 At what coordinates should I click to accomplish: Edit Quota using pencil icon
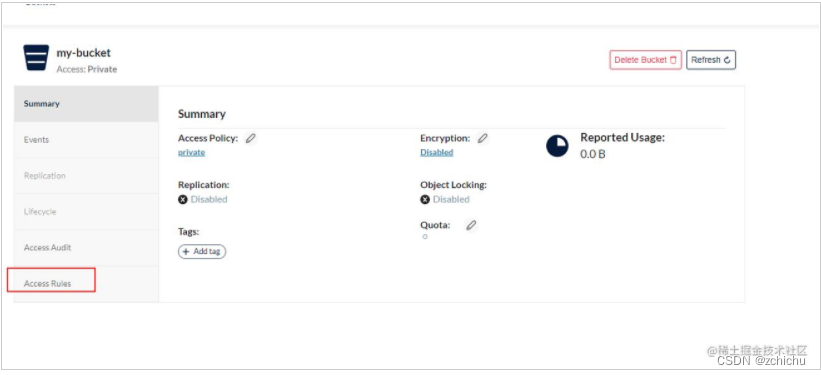click(x=472, y=225)
